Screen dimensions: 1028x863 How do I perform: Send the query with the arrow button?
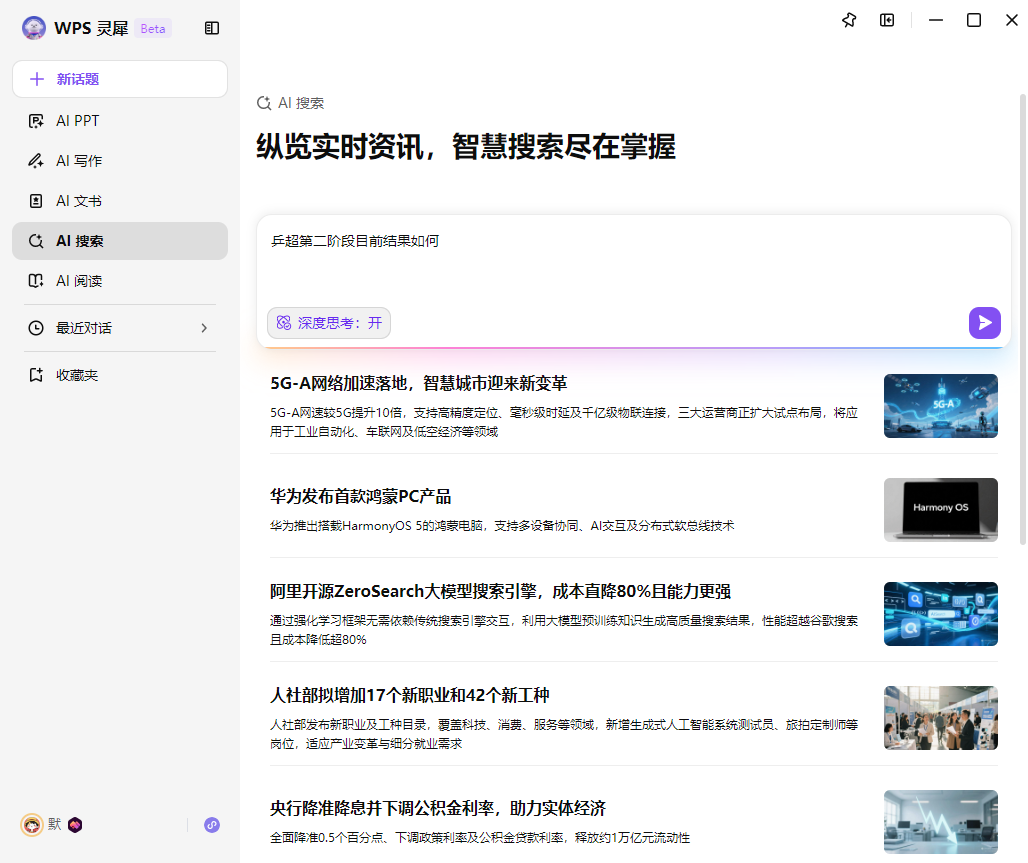984,323
